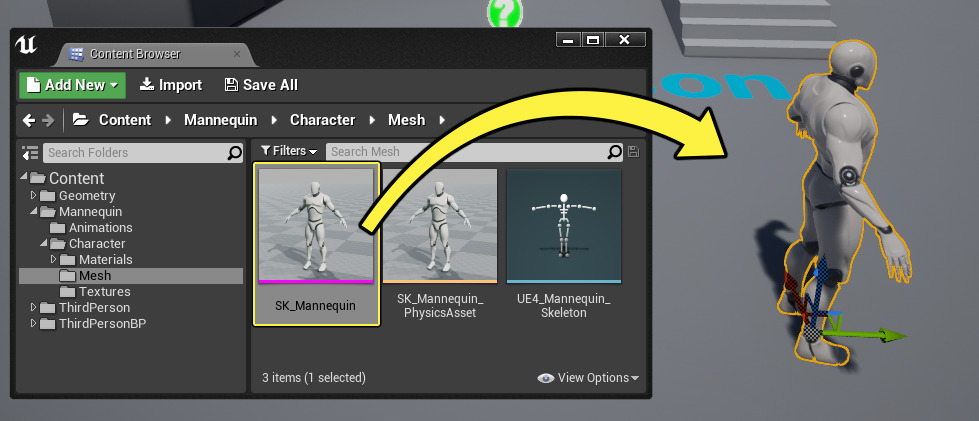Collapse the Character folder arrow
Image resolution: width=979 pixels, height=421 pixels.
click(x=44, y=244)
